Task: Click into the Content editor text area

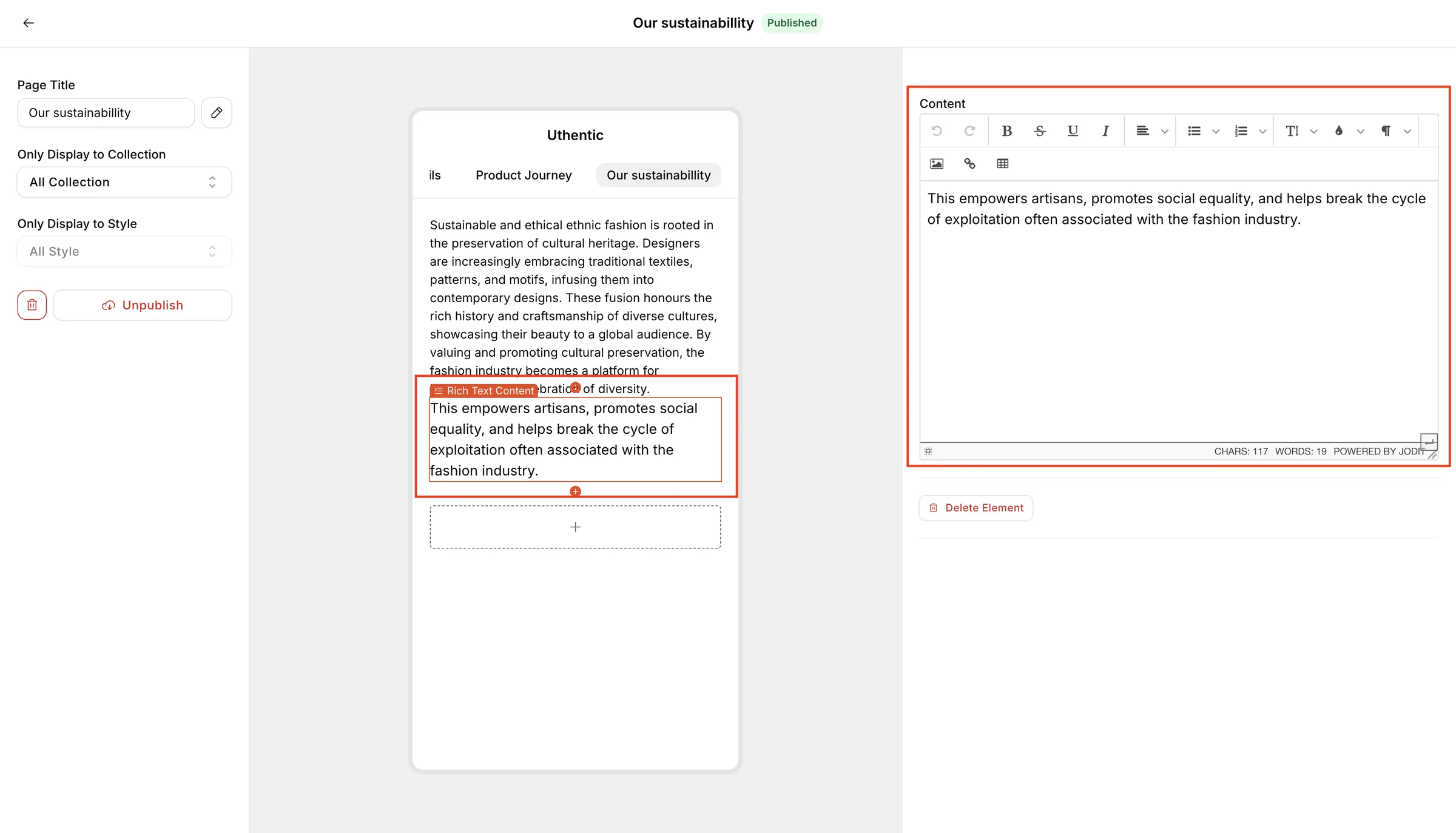Action: (x=1179, y=311)
